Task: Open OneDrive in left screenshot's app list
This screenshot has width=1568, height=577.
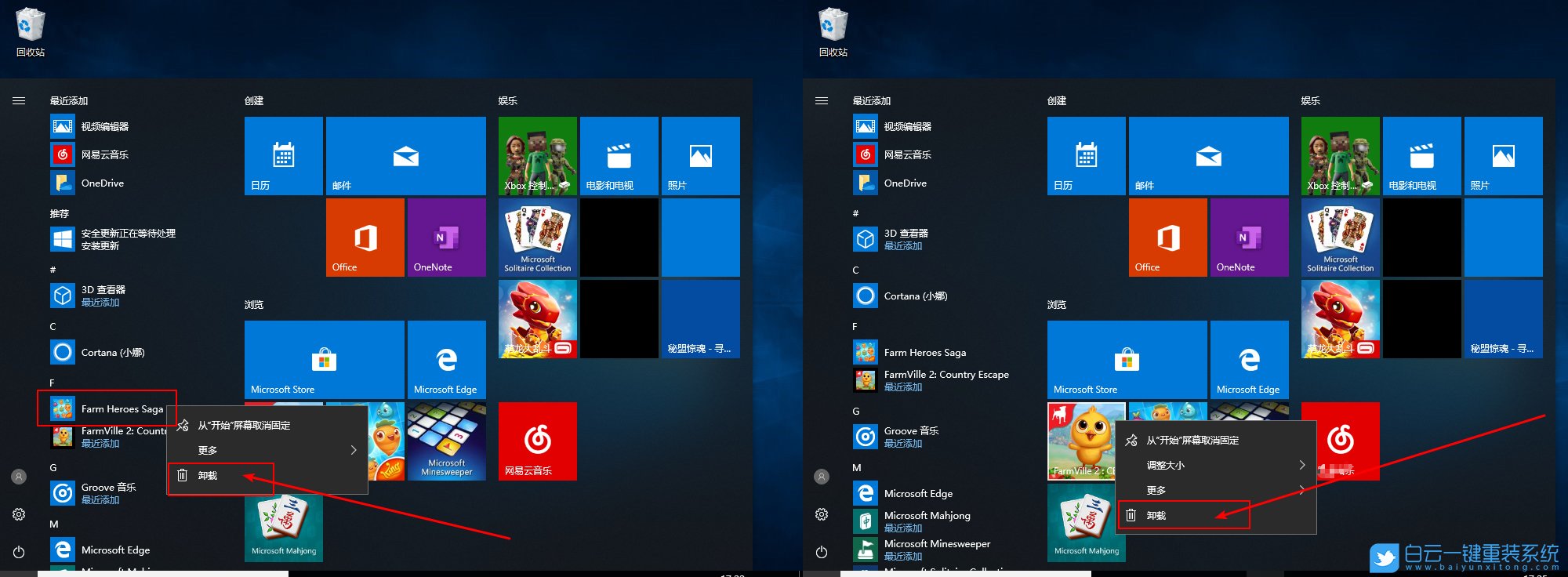Action: point(88,183)
